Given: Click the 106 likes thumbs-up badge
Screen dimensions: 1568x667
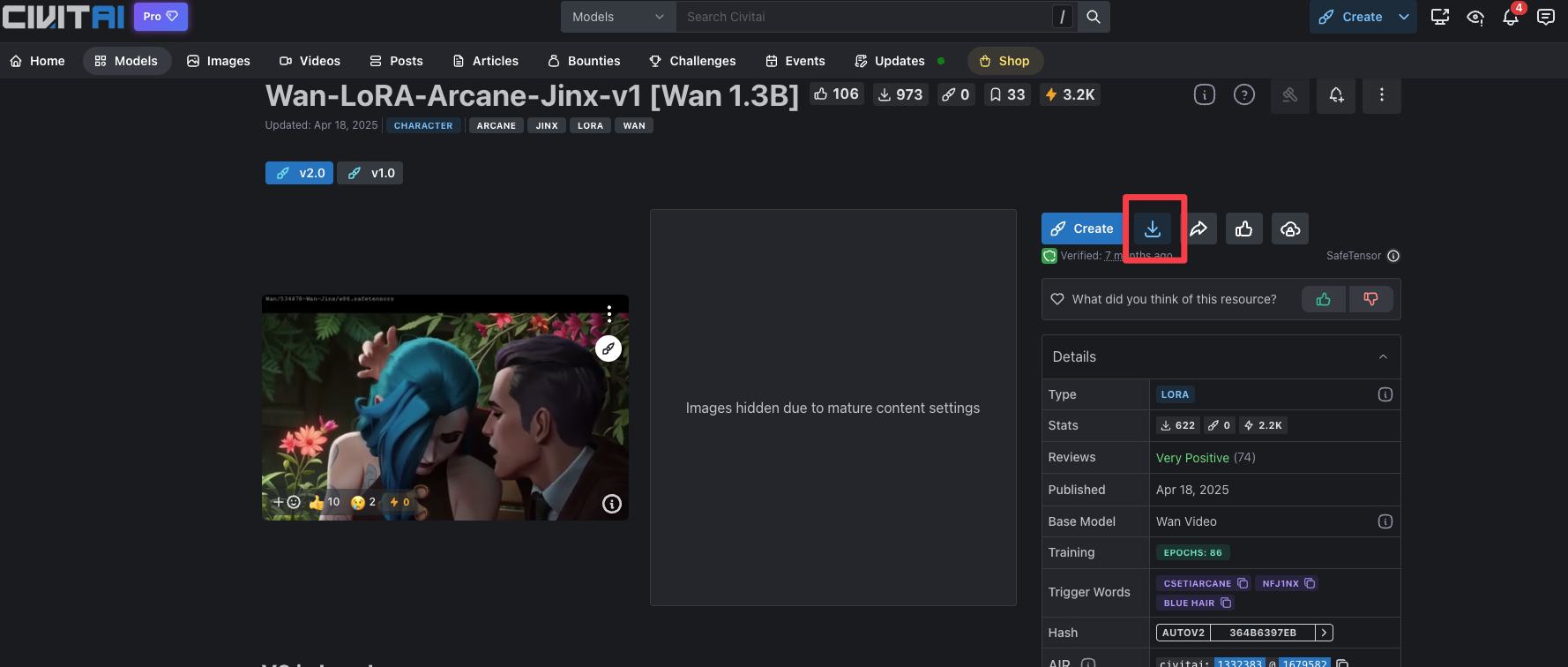Looking at the screenshot, I should click(x=836, y=94).
